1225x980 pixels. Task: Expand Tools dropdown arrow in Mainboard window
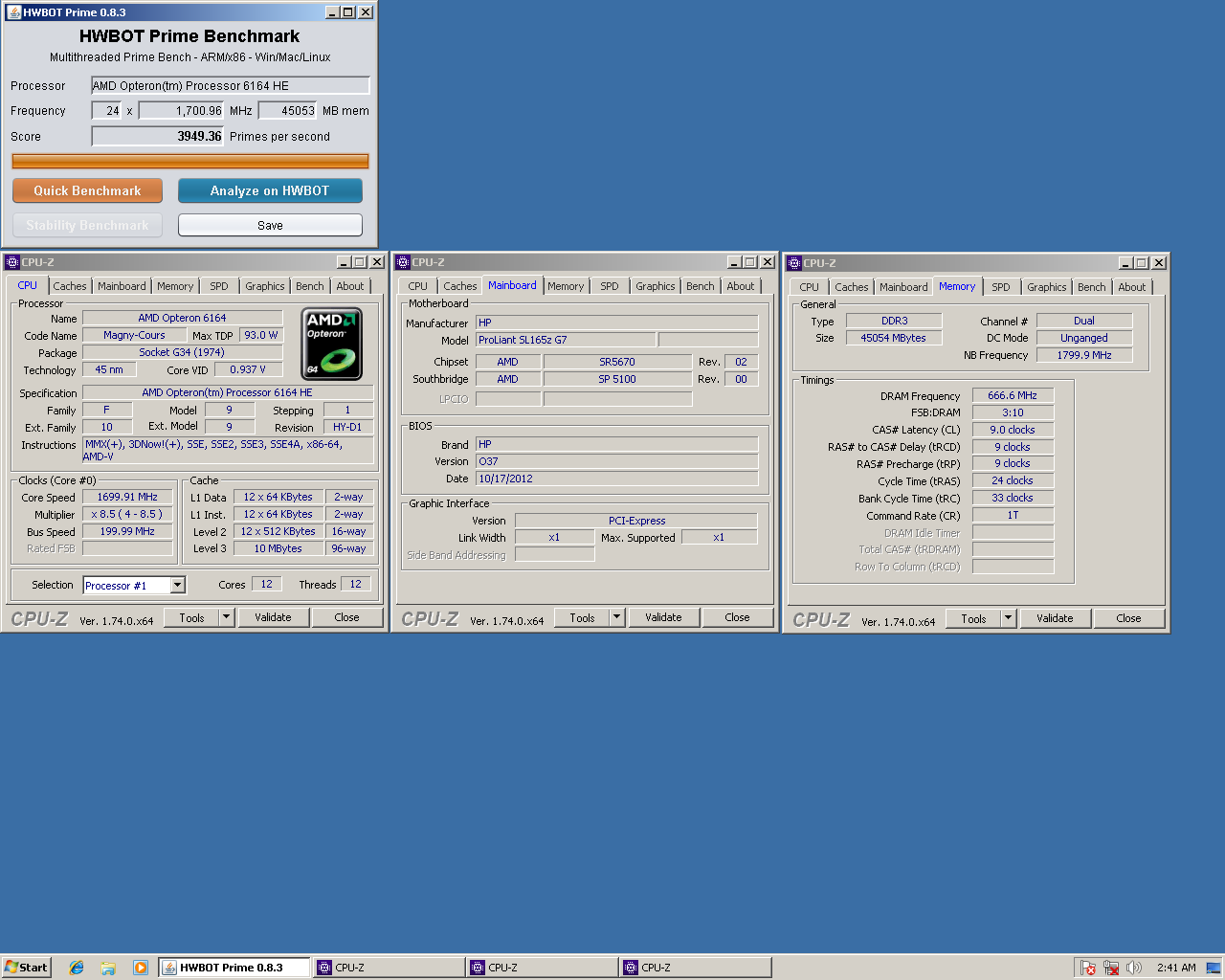coord(617,617)
